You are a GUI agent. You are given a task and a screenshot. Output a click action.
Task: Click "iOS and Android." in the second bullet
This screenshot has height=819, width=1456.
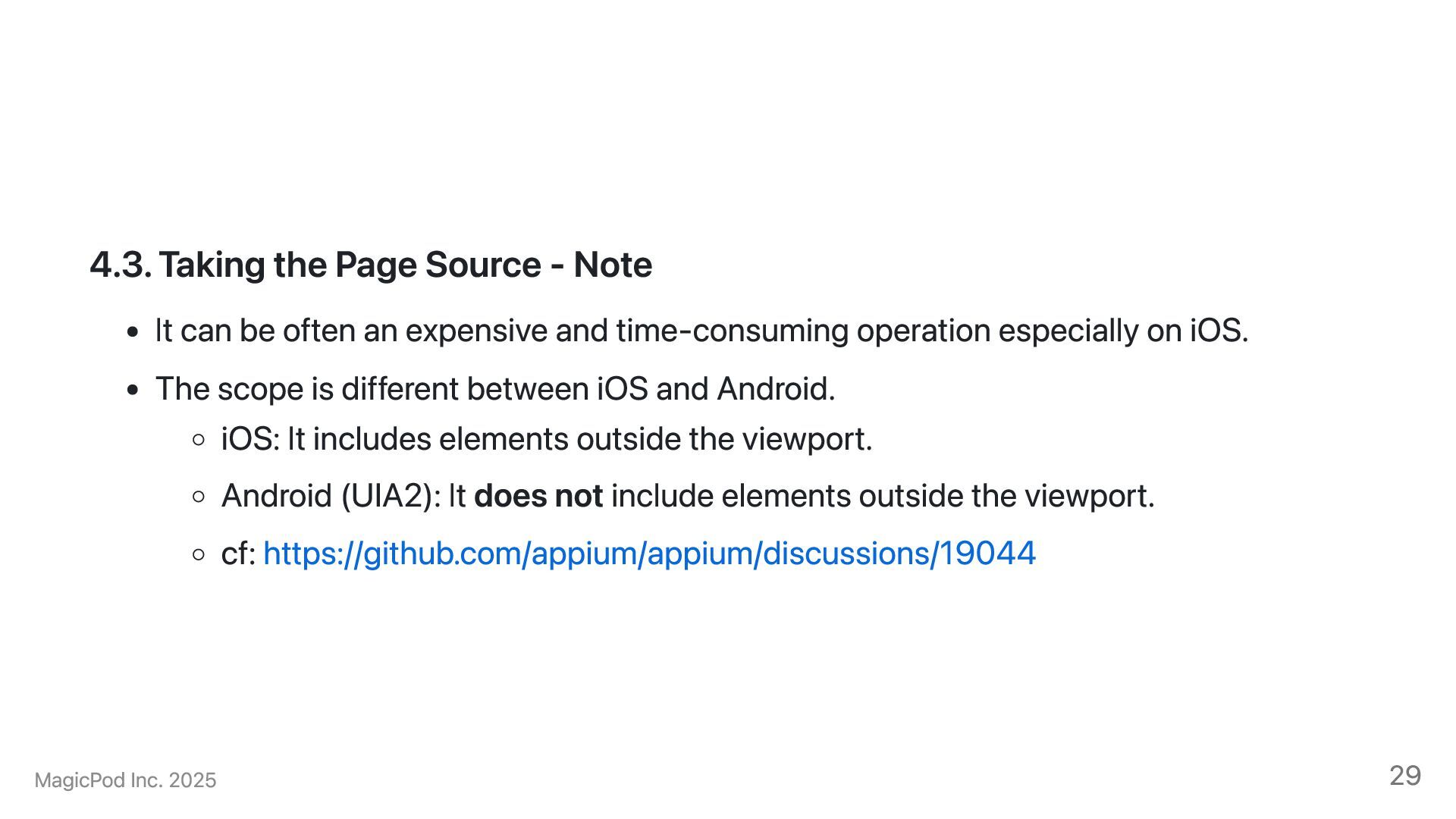tap(715, 389)
